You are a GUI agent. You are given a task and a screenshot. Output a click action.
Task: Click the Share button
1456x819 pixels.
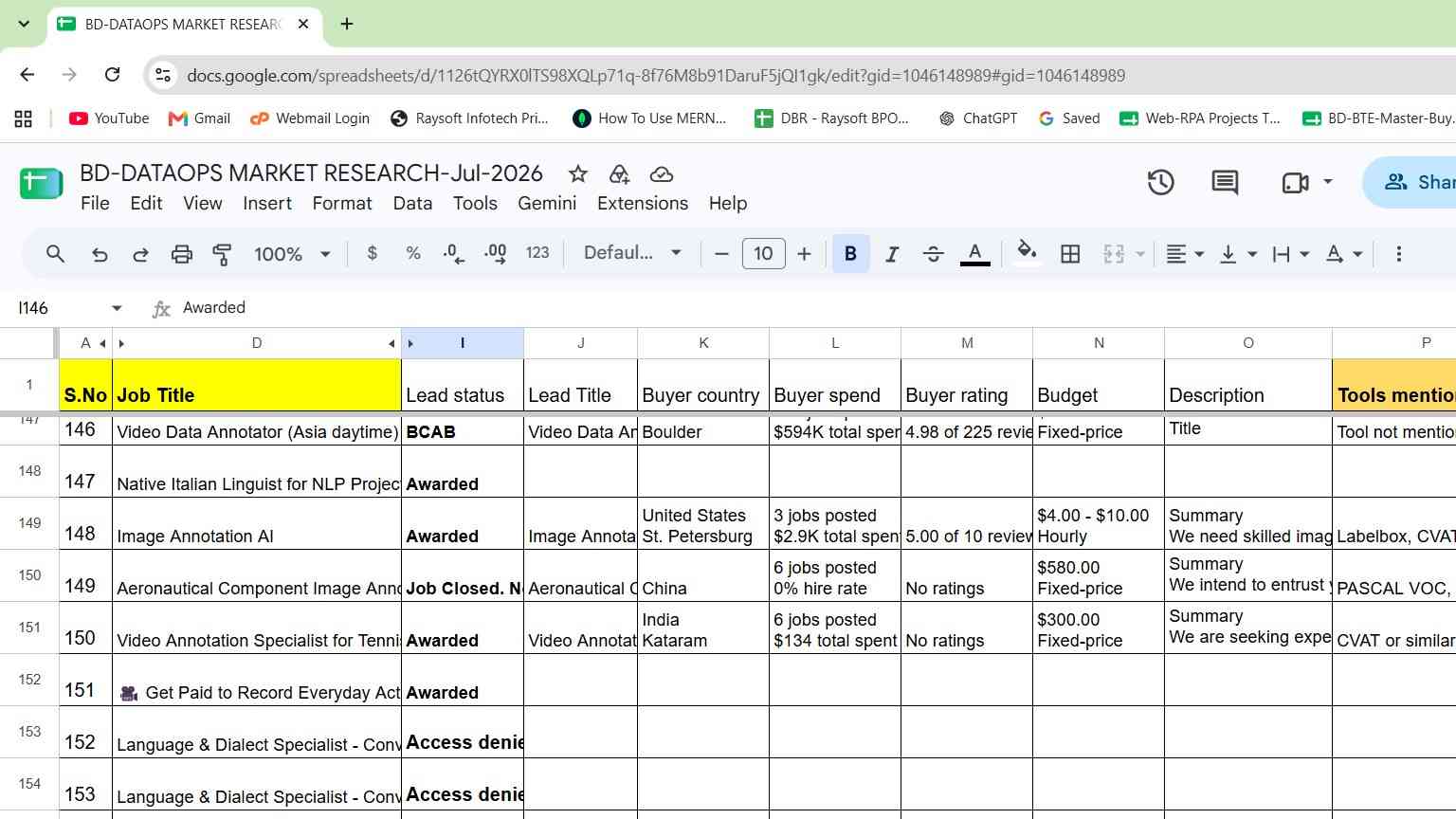pos(1412,182)
